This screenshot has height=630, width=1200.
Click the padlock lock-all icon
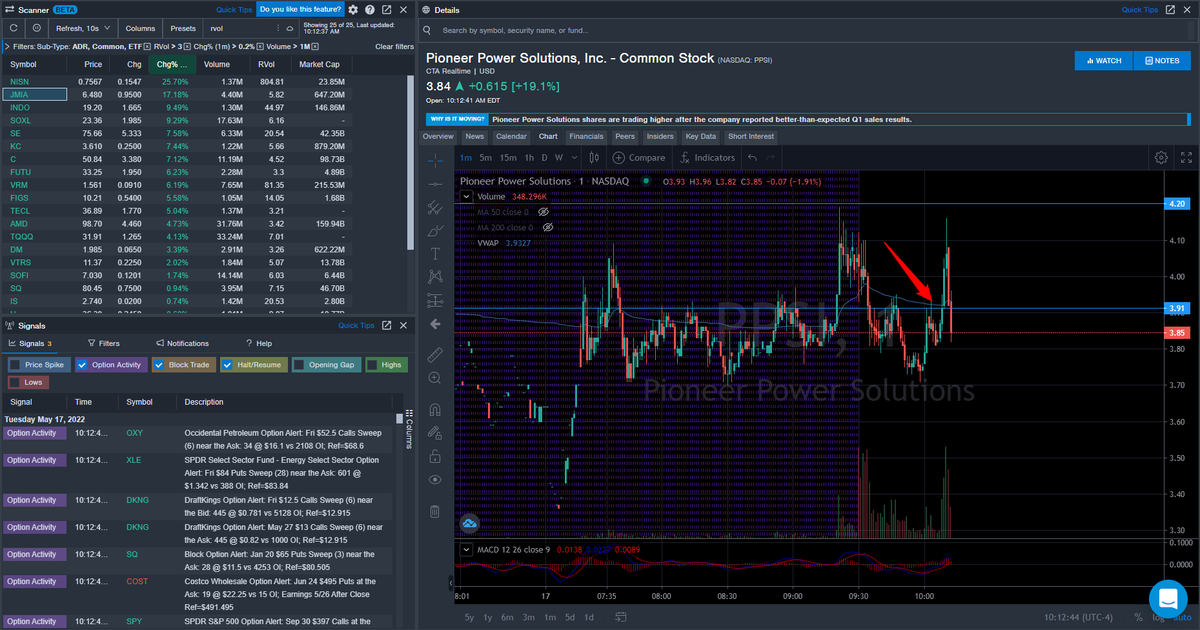click(435, 456)
